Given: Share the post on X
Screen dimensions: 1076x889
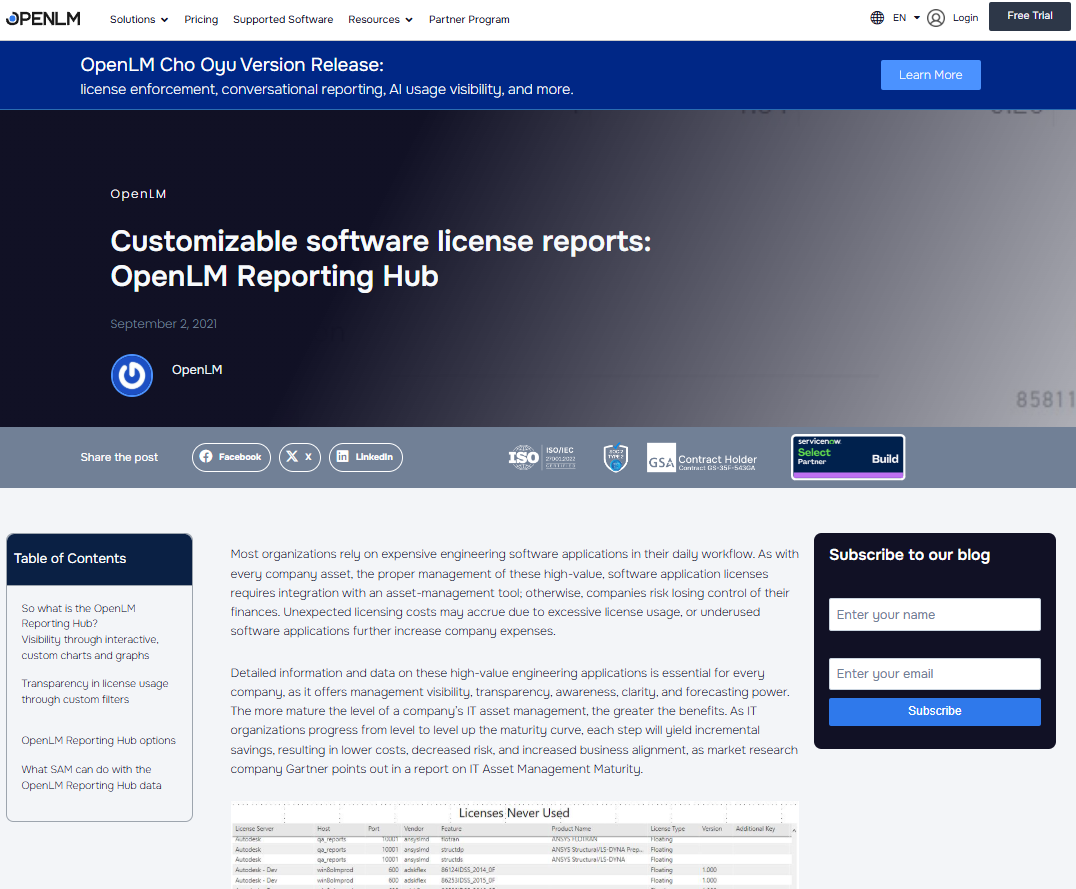Looking at the screenshot, I should pyautogui.click(x=300, y=457).
